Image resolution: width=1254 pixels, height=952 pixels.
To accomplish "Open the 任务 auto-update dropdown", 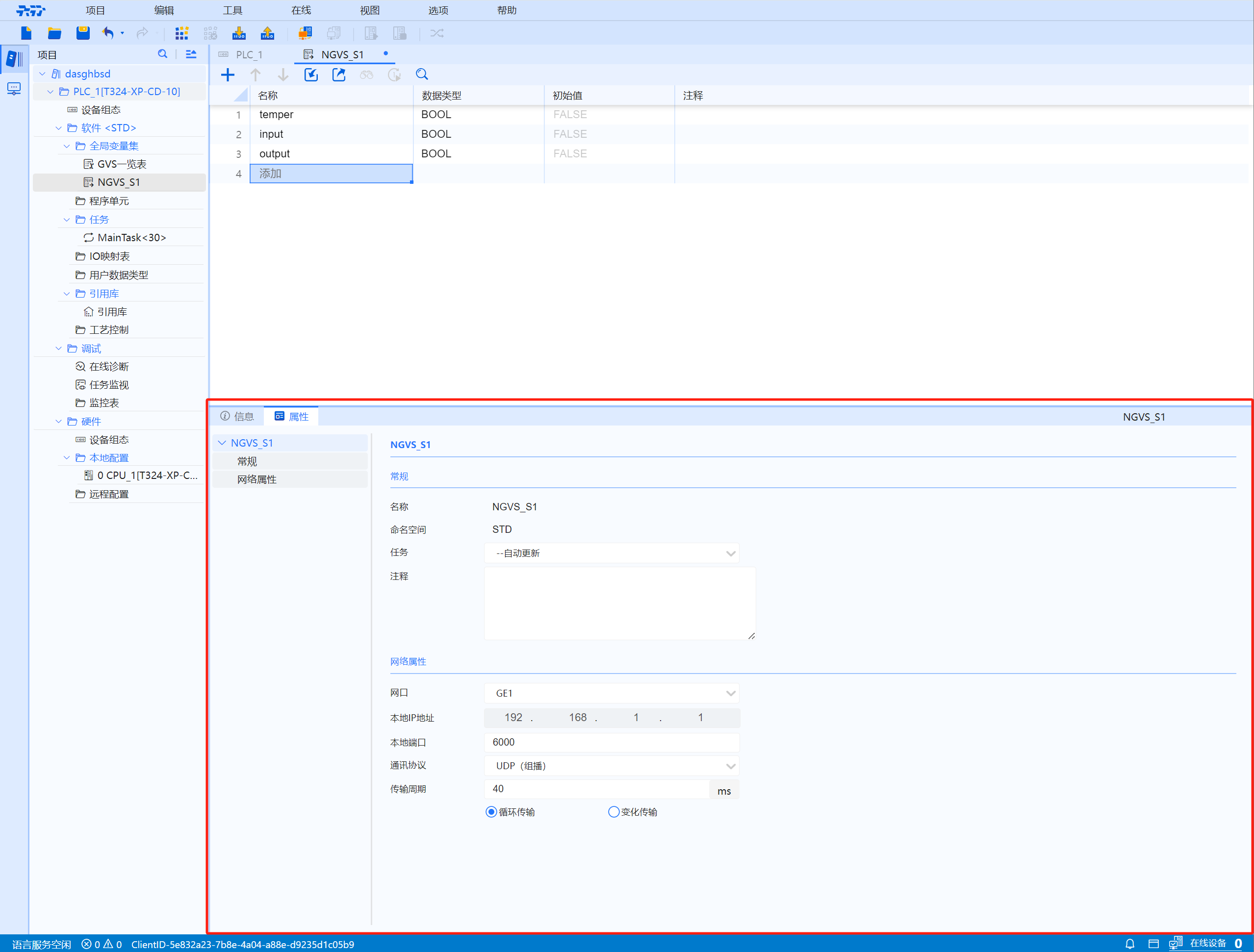I will tap(611, 553).
